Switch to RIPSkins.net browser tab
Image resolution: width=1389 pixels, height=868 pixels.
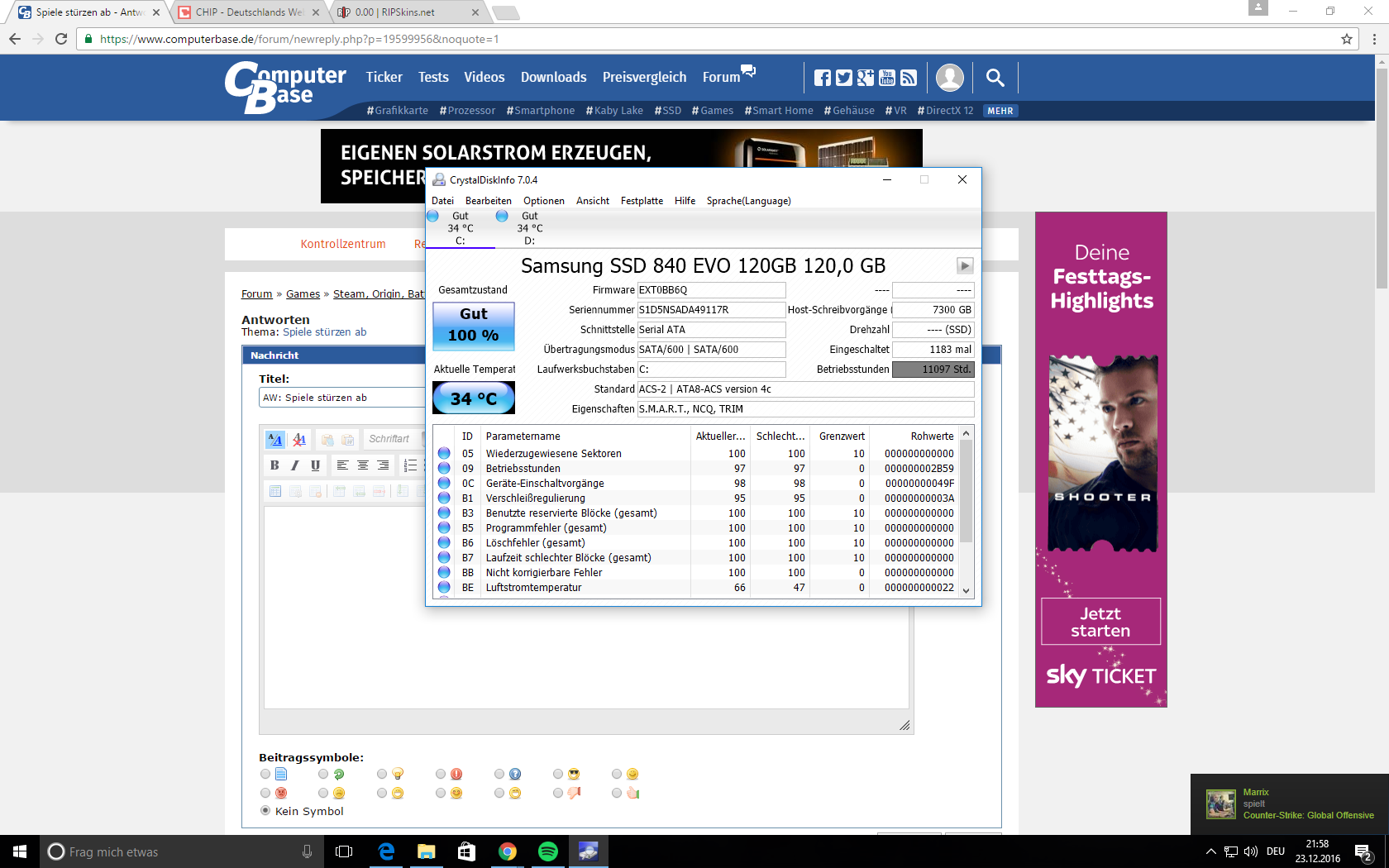(x=407, y=12)
